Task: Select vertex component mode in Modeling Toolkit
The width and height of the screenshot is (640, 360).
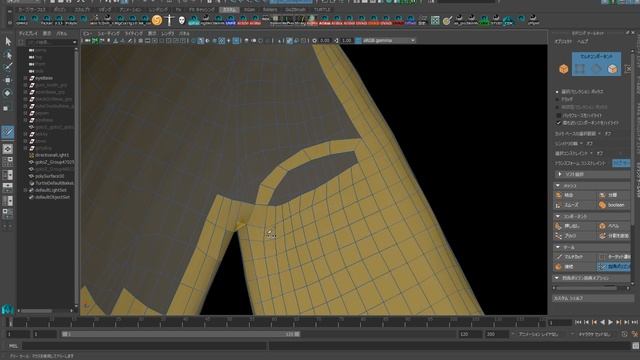Action: (x=580, y=69)
